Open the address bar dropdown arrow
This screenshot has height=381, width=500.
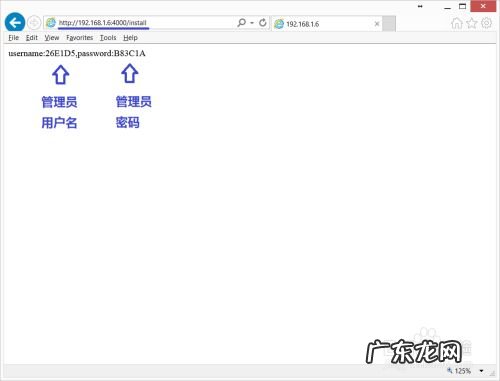(252, 23)
